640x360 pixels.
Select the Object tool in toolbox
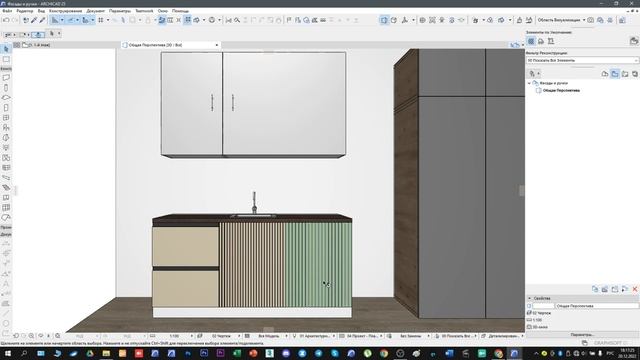[x=6, y=128]
